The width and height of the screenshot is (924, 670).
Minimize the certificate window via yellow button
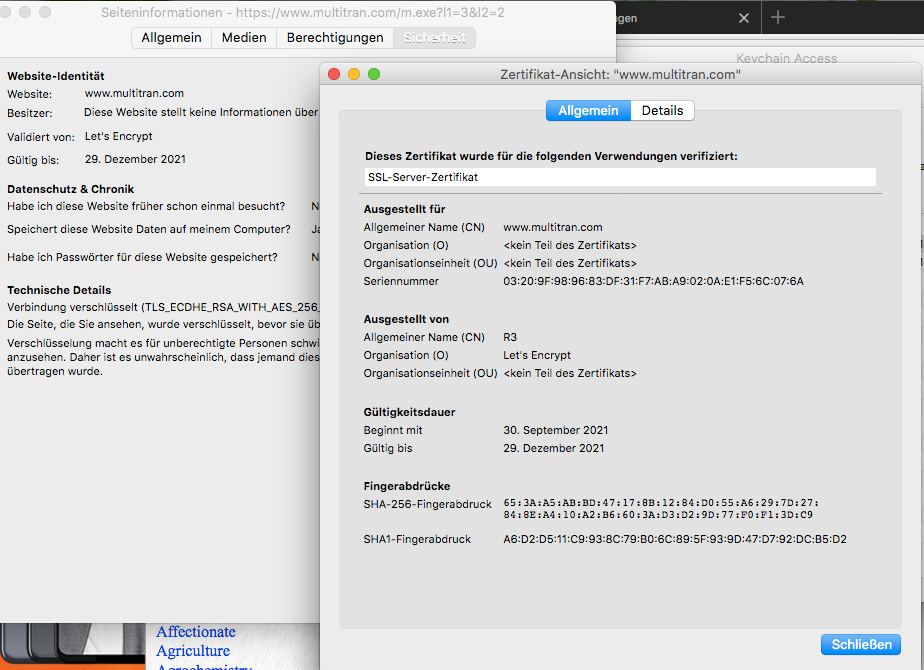click(x=354, y=74)
